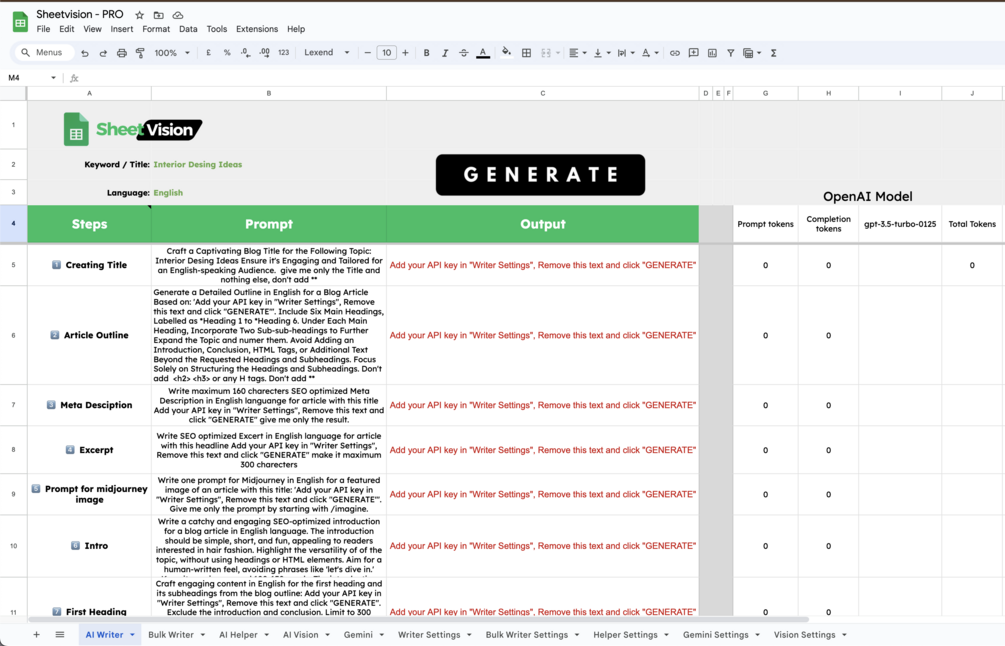The width and height of the screenshot is (1005, 646).
Task: Toggle italic formatting
Action: coord(445,53)
